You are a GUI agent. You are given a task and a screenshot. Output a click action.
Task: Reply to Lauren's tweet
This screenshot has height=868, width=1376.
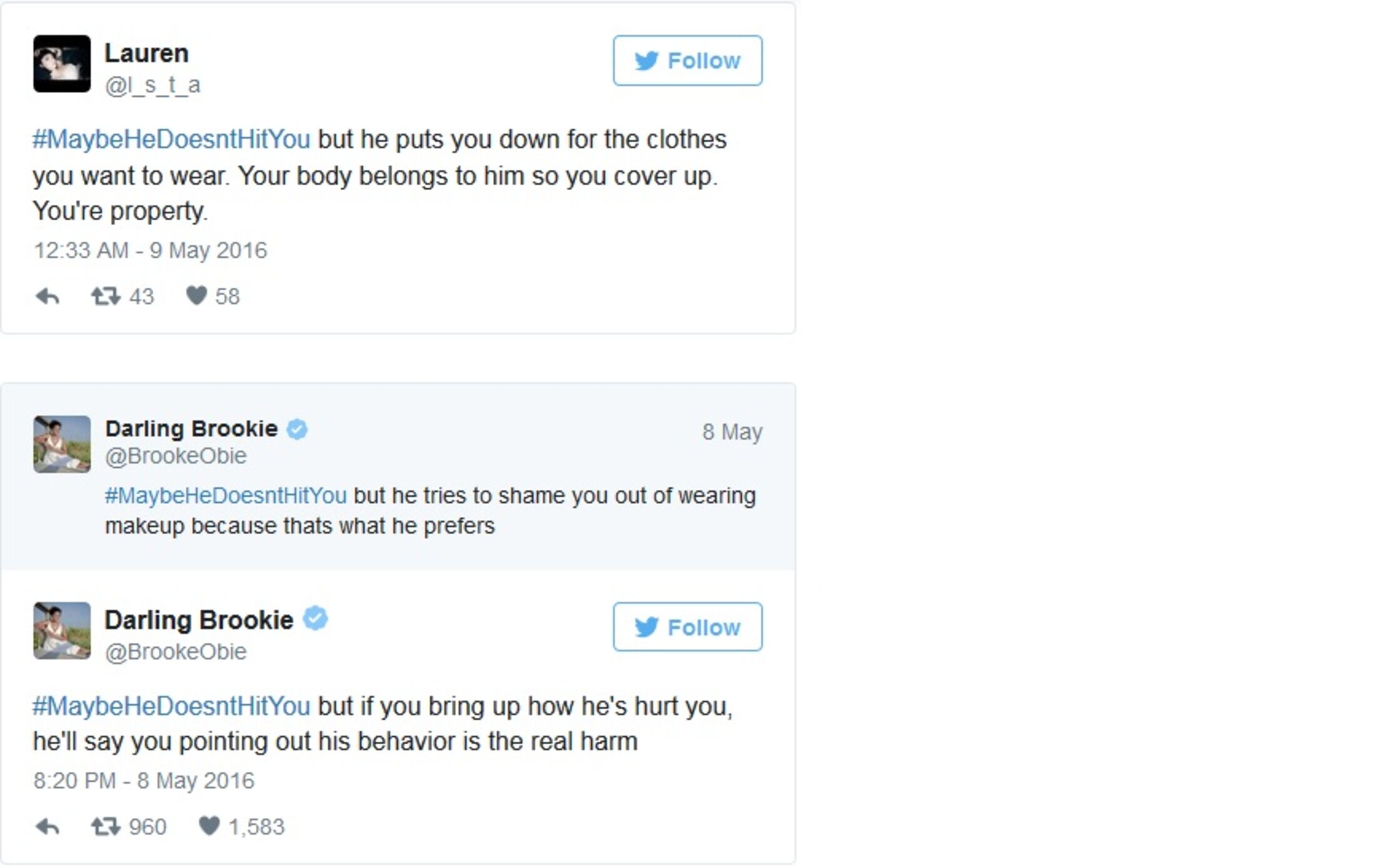tap(48, 296)
